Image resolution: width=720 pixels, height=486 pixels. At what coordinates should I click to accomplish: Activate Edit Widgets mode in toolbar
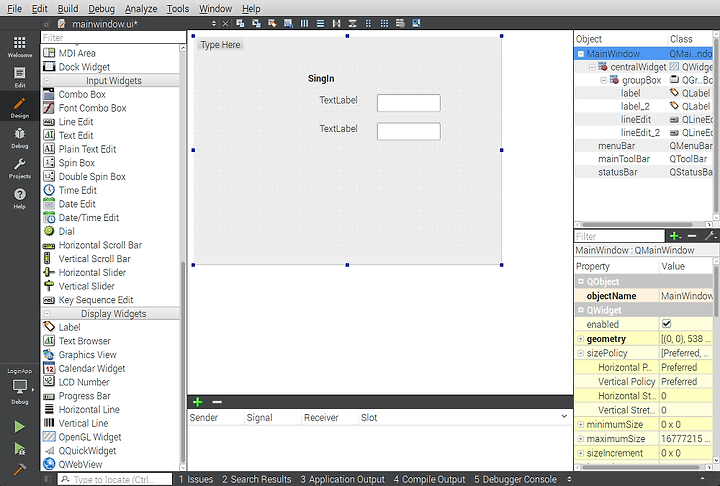240,23
